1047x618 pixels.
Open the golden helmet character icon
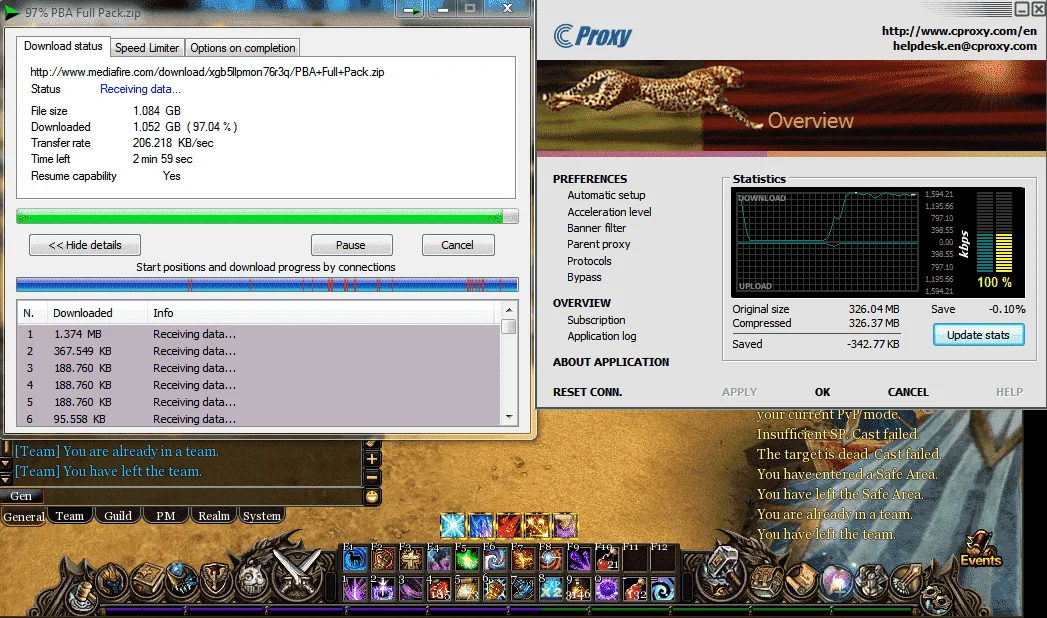[x=113, y=579]
